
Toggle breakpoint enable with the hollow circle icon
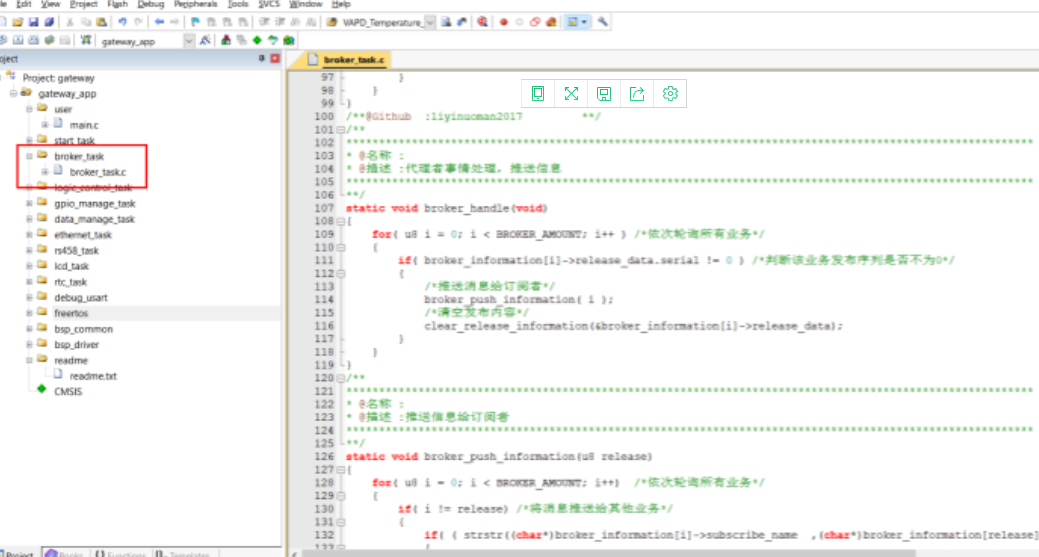point(520,22)
